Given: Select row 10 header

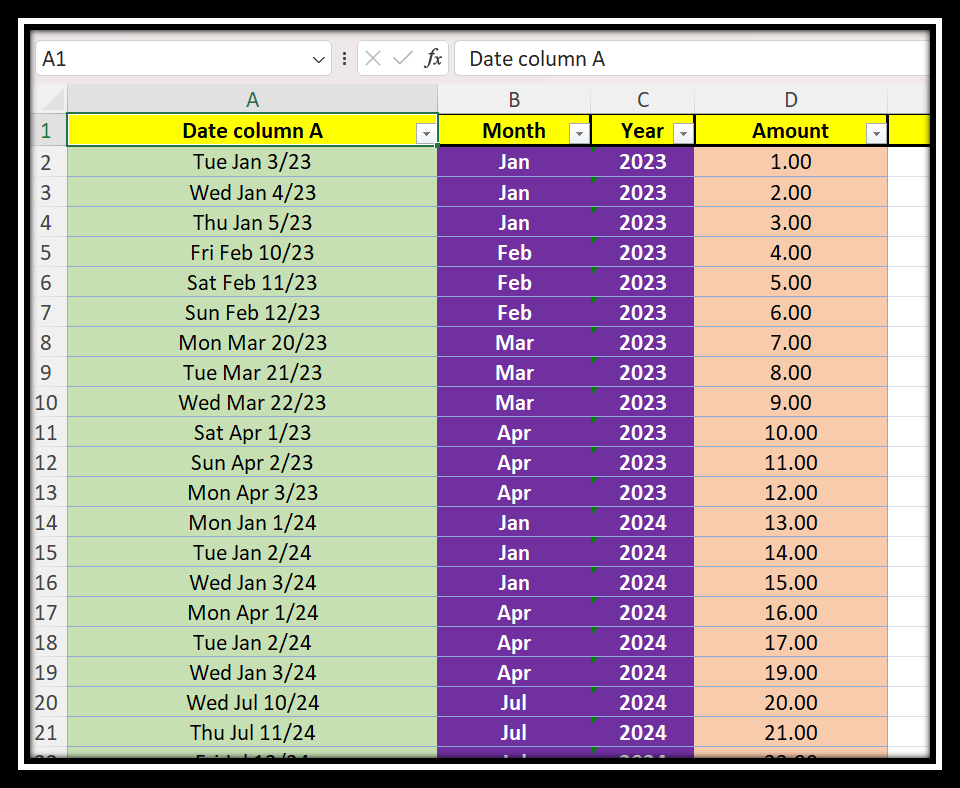Looking at the screenshot, I should (48, 402).
